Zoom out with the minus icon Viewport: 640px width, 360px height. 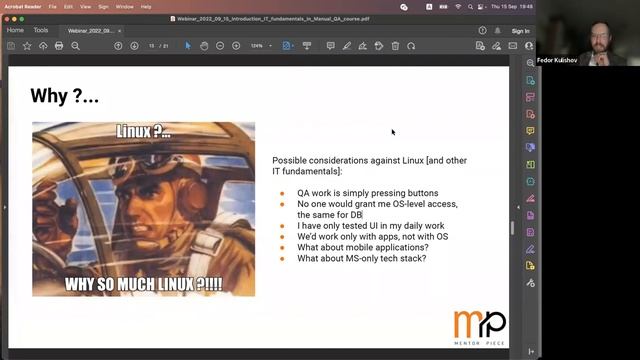(x=220, y=46)
